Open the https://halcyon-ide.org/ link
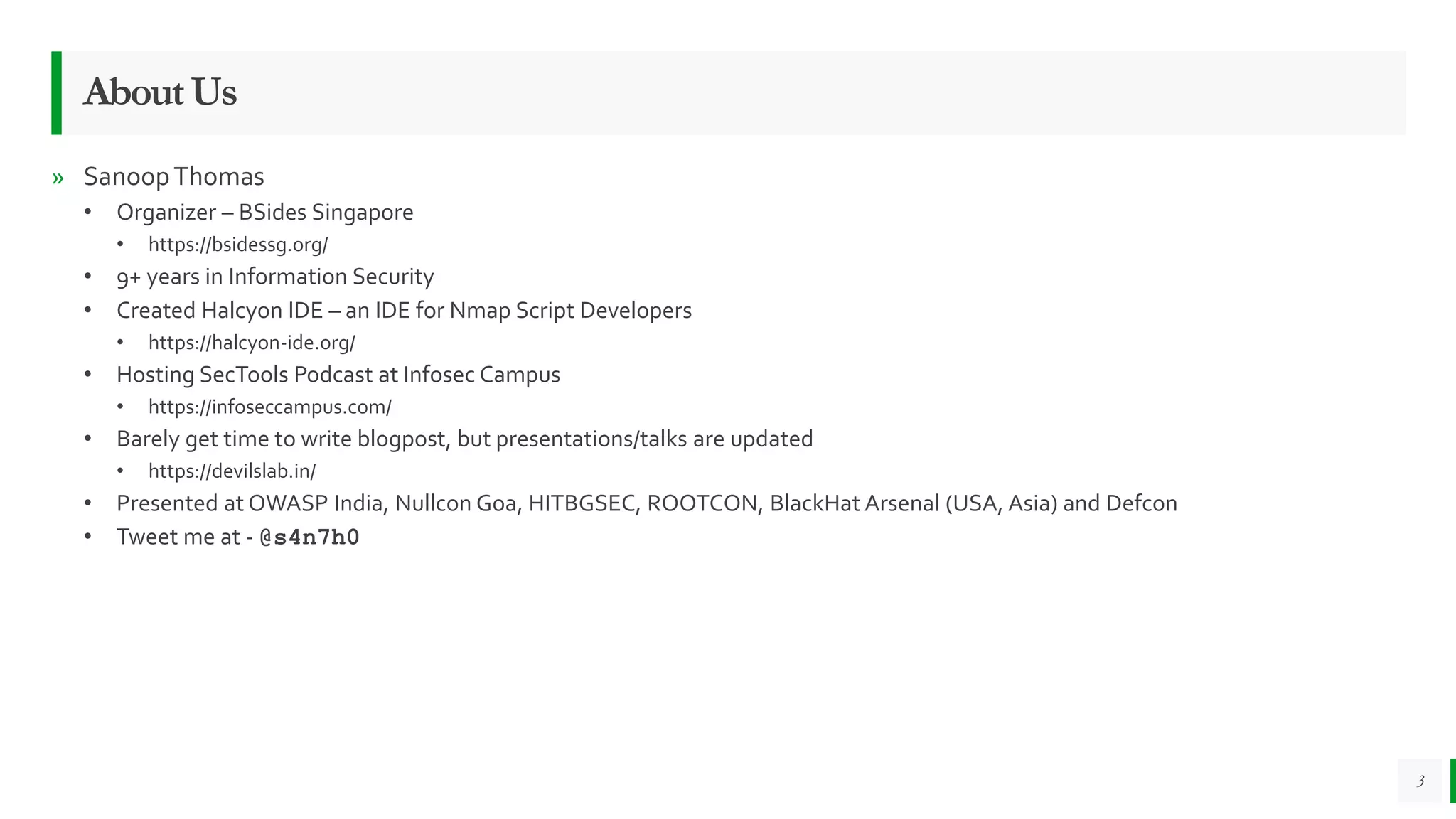 pos(252,343)
